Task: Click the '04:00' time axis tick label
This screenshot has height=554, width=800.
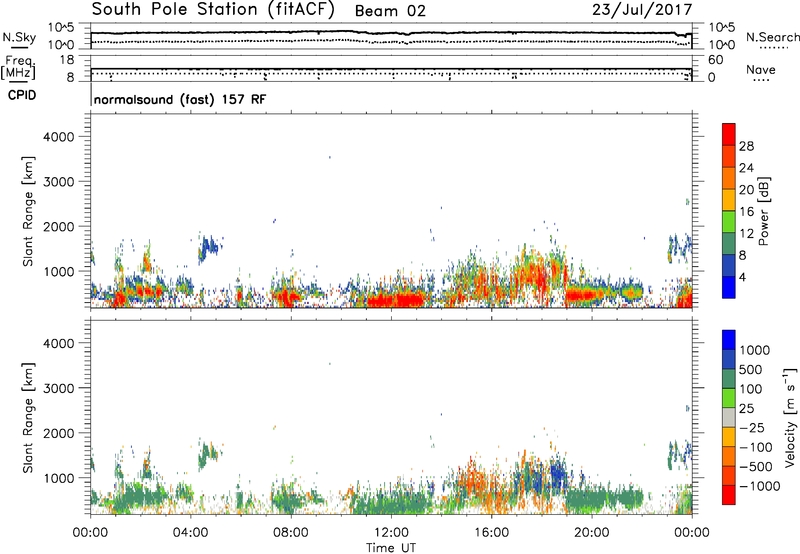Action: 190,533
